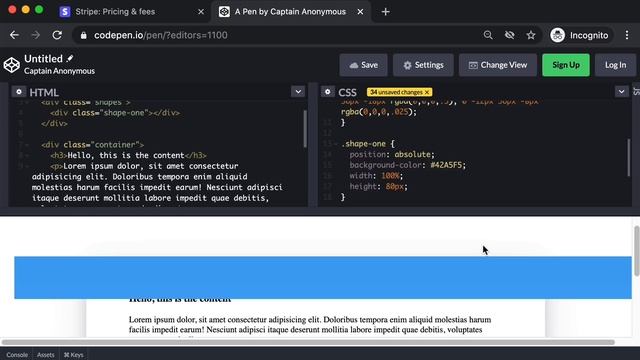Open a new browser tab
Screen dimensions: 640x360
click(385, 12)
